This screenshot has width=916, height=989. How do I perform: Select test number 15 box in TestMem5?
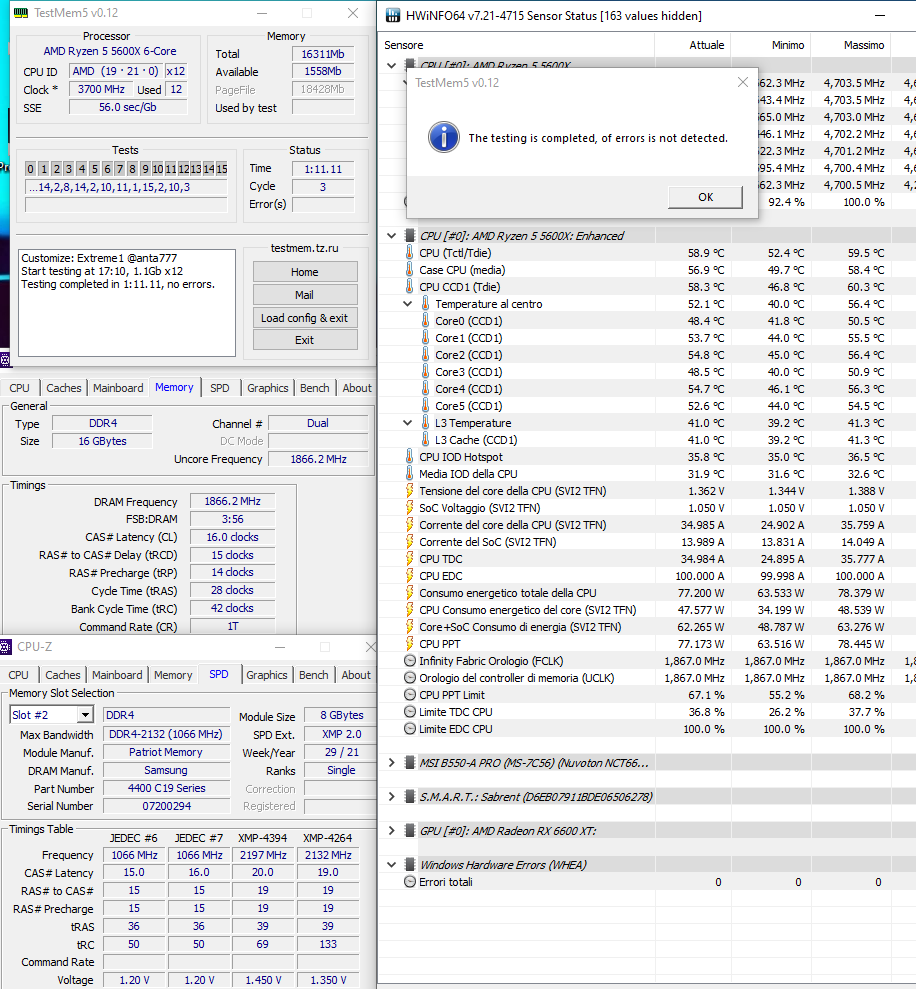tap(221, 169)
